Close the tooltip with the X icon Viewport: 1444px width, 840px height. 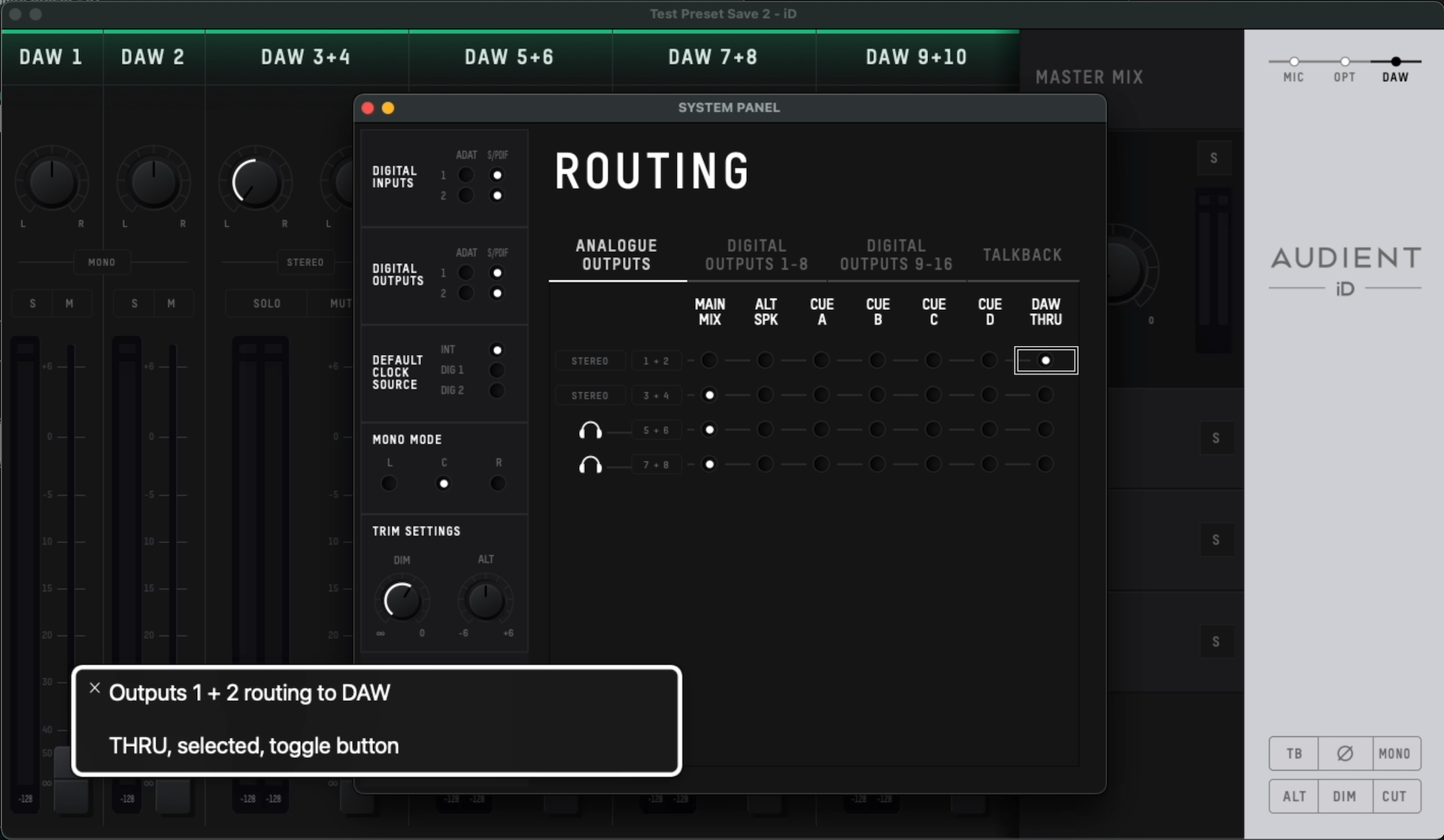(95, 688)
